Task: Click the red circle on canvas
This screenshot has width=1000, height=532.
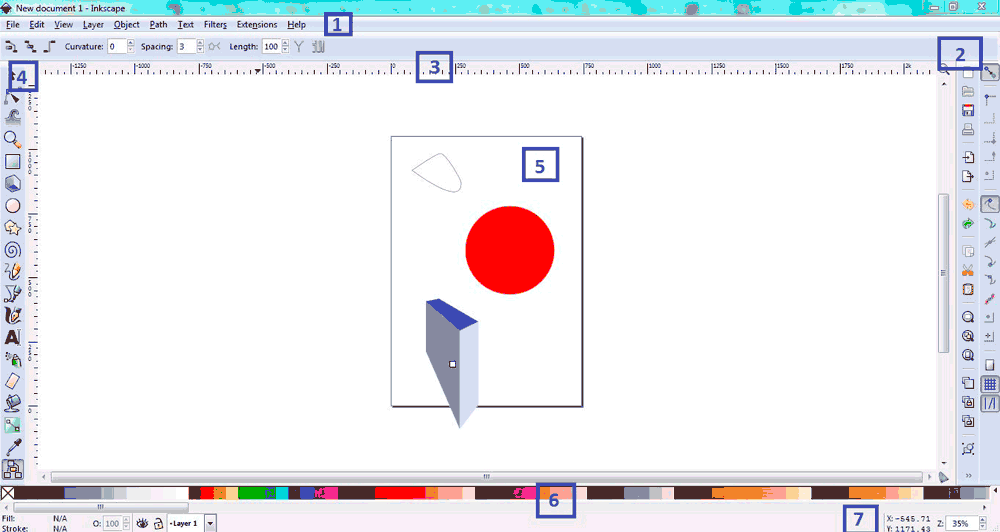Action: 510,250
